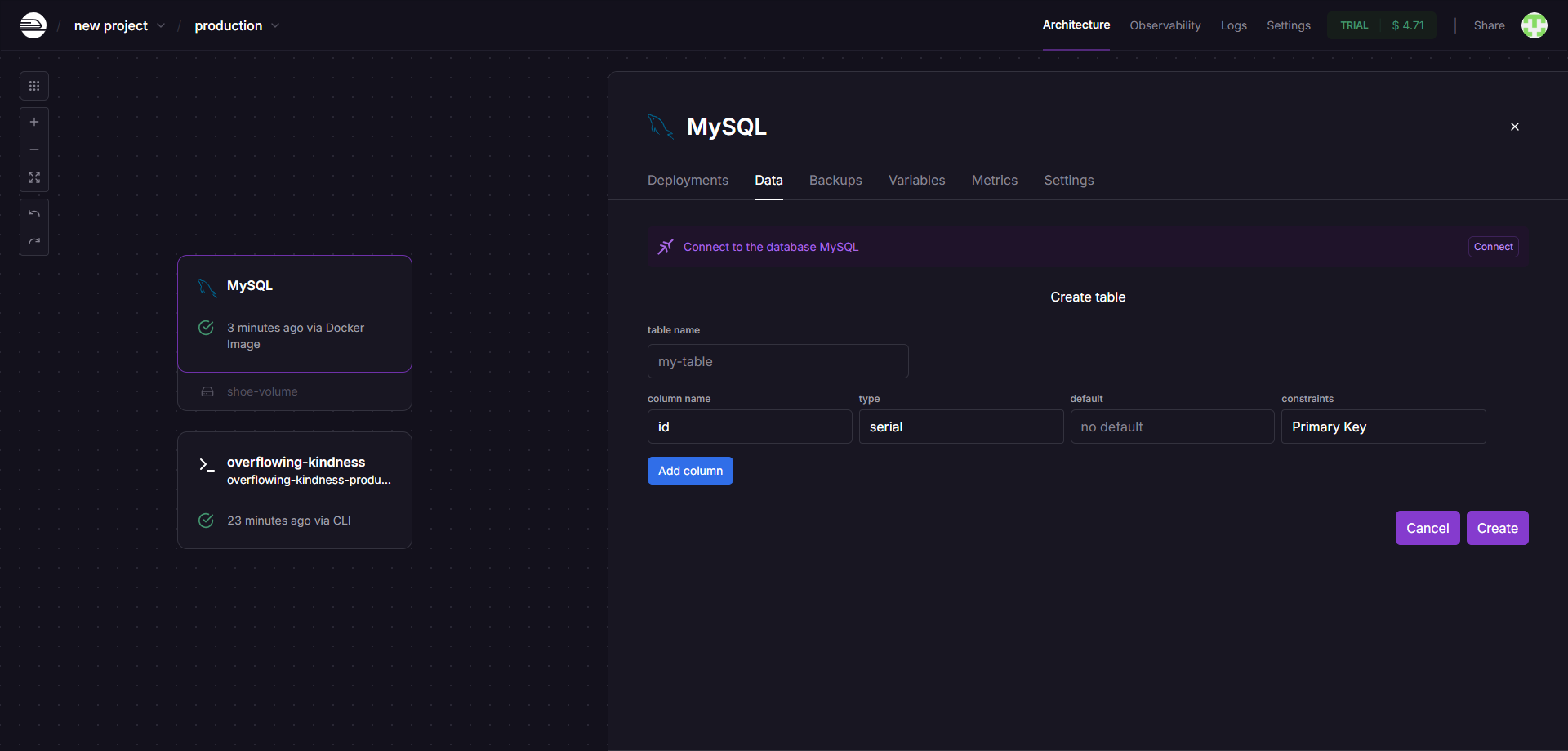Image resolution: width=1568 pixels, height=751 pixels.
Task: Click the Create button
Action: pyautogui.click(x=1497, y=528)
